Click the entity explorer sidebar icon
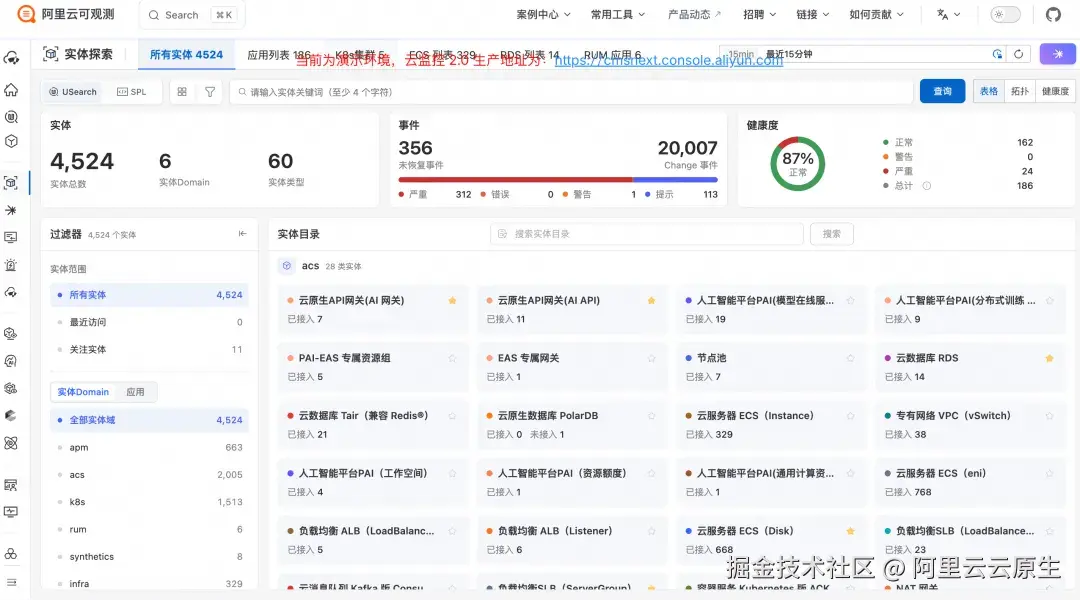Image resolution: width=1080 pixels, height=600 pixels. click(x=11, y=183)
